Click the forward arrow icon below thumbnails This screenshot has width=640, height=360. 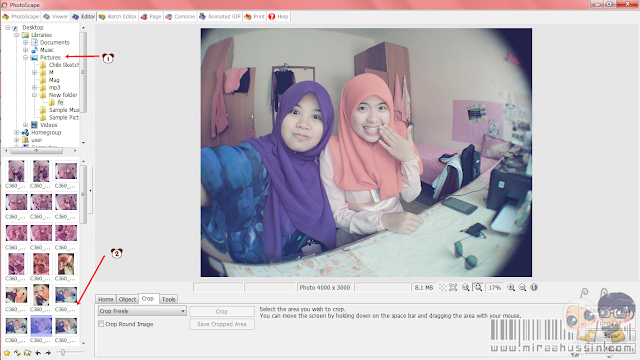tap(48, 353)
